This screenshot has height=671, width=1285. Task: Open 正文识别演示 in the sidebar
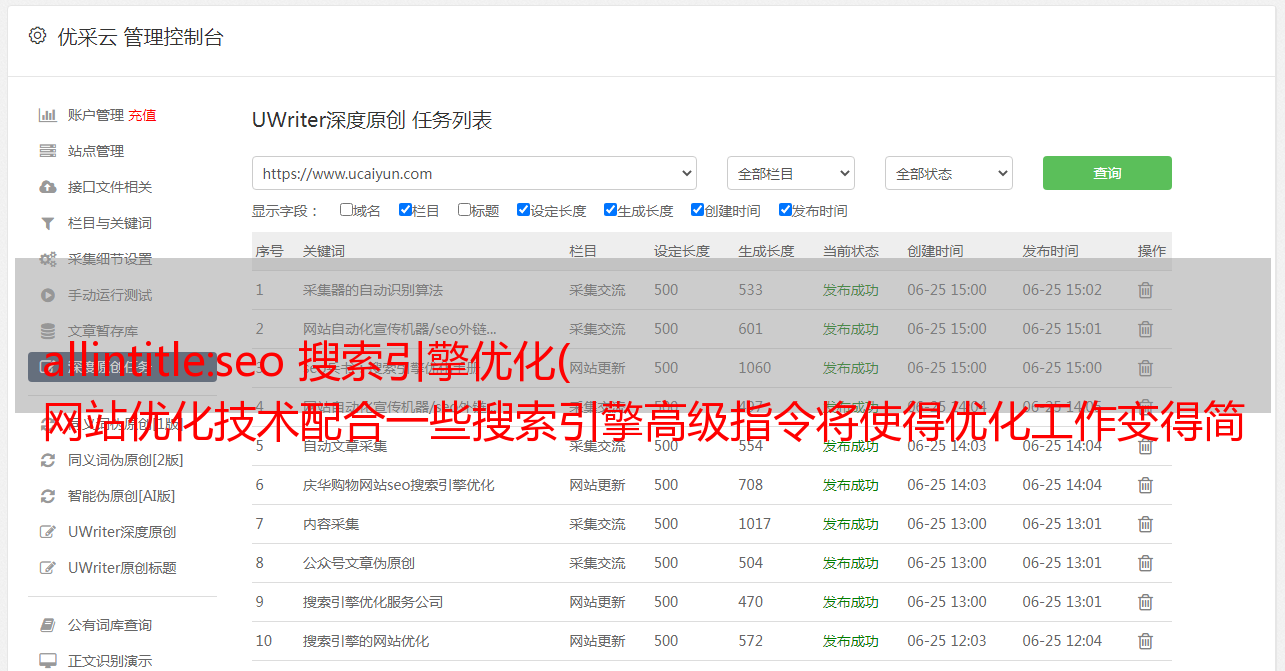click(110, 661)
